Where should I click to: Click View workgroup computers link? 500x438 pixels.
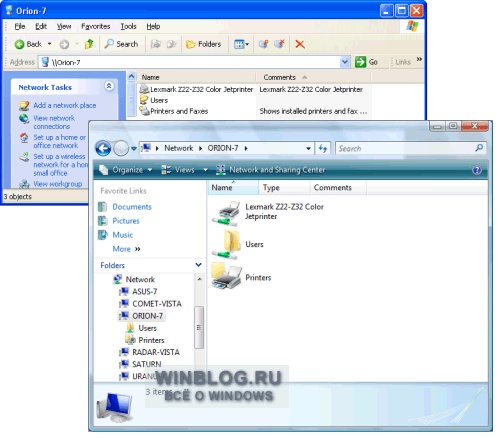58,184
